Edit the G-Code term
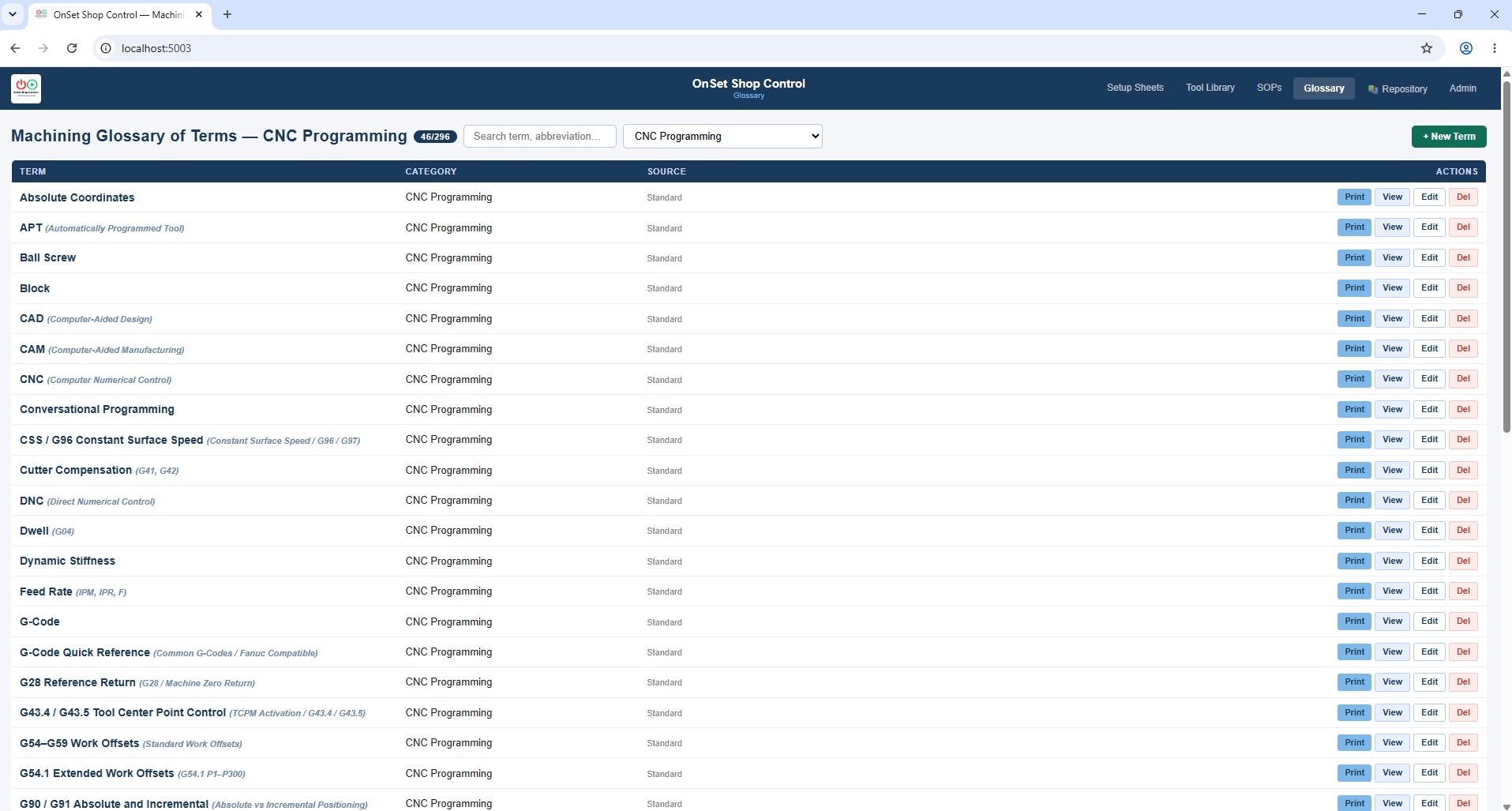Image resolution: width=1512 pixels, height=811 pixels. click(x=1429, y=621)
